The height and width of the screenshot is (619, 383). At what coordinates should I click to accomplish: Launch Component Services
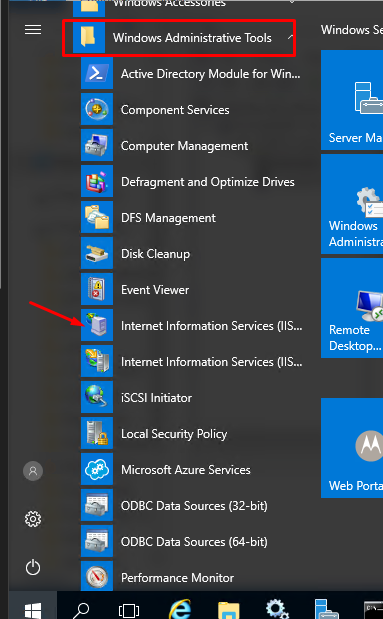coord(192,109)
